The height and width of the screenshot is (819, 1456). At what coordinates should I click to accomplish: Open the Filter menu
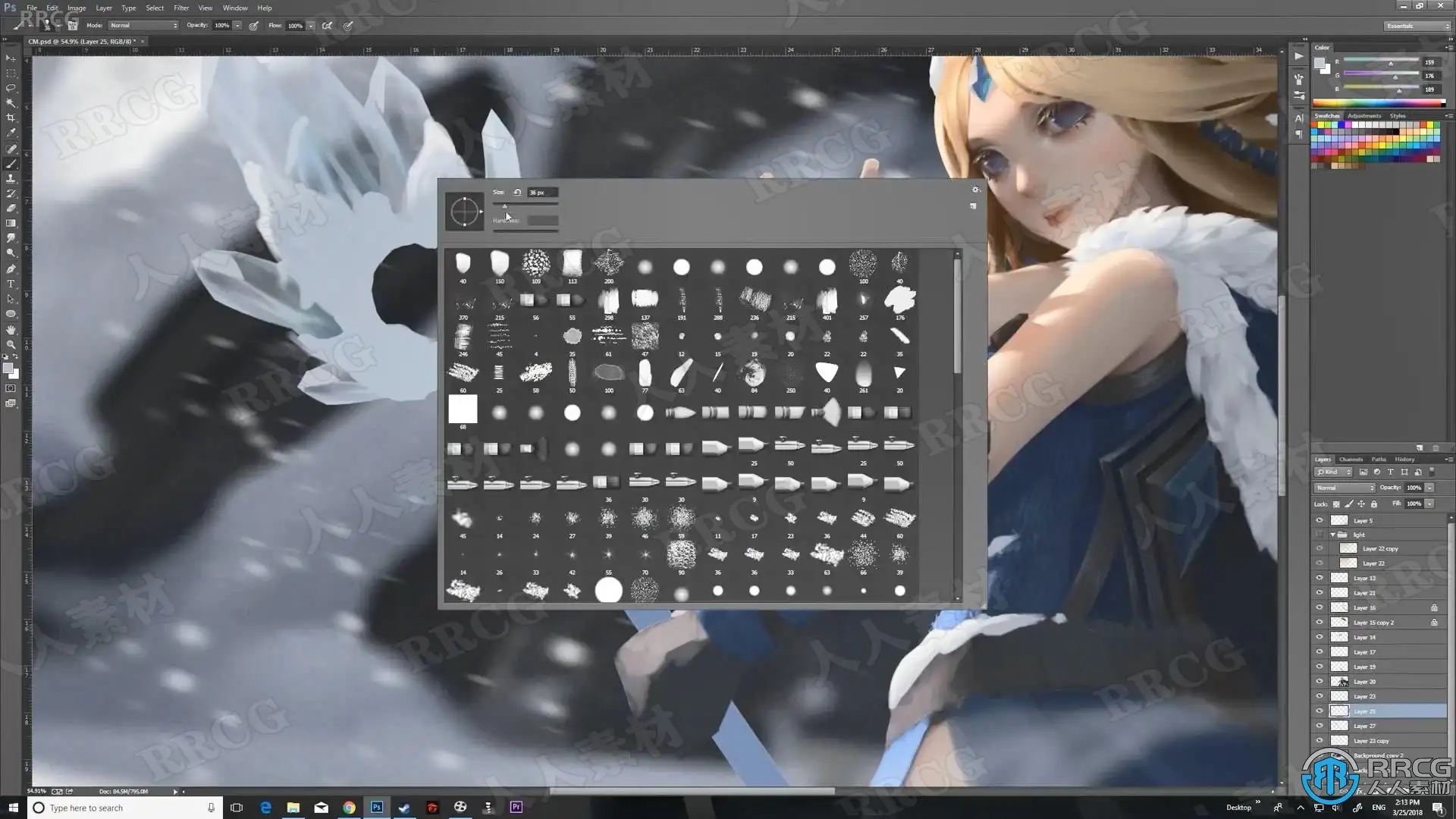(x=180, y=8)
